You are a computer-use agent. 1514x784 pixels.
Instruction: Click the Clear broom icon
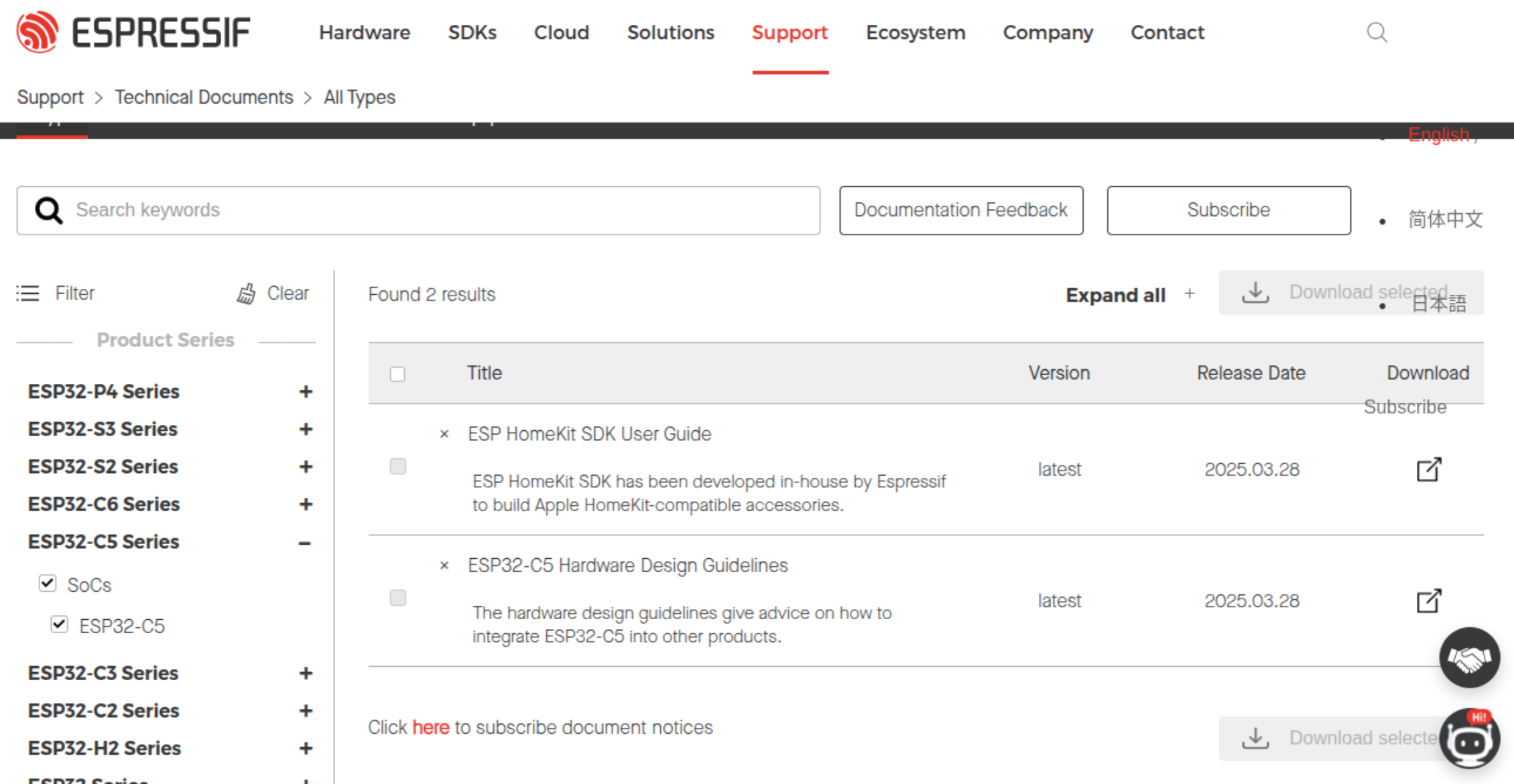click(246, 293)
